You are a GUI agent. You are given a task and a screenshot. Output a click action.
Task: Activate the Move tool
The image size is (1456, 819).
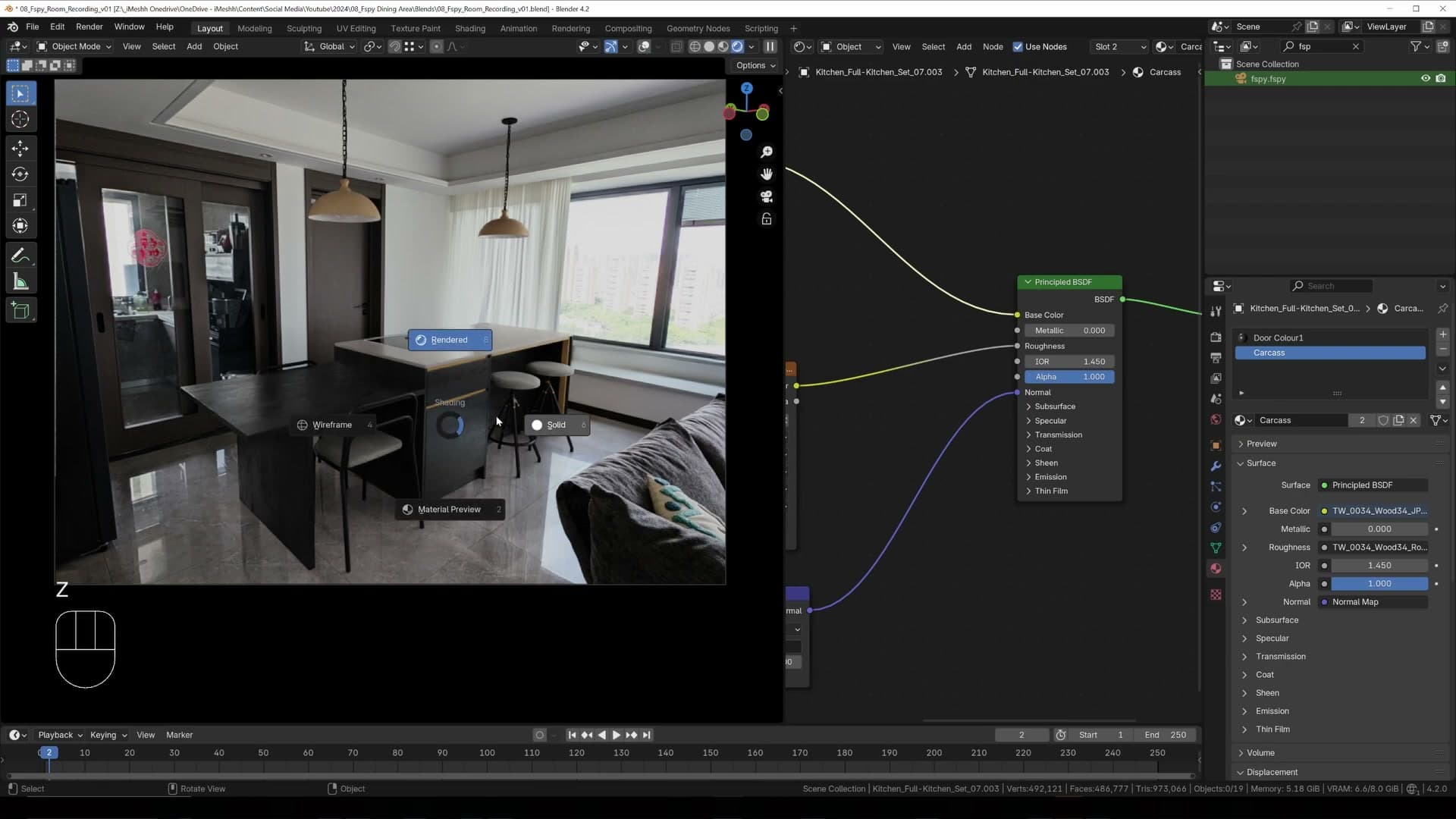[20, 148]
